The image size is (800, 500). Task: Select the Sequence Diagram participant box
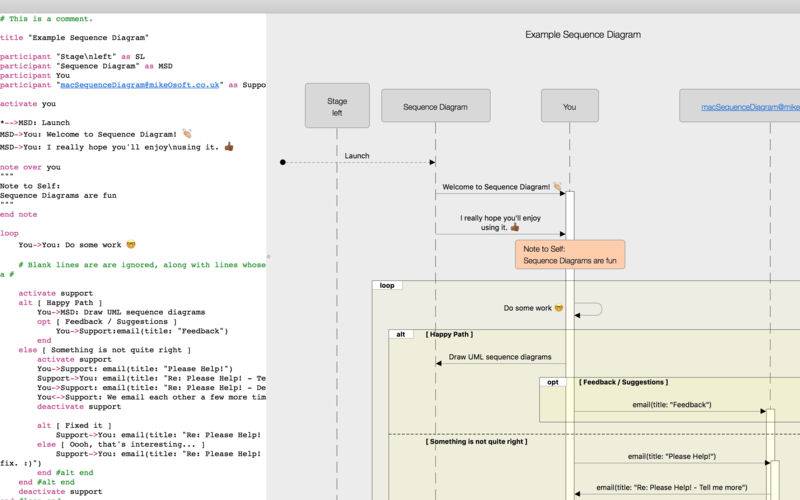[436, 106]
